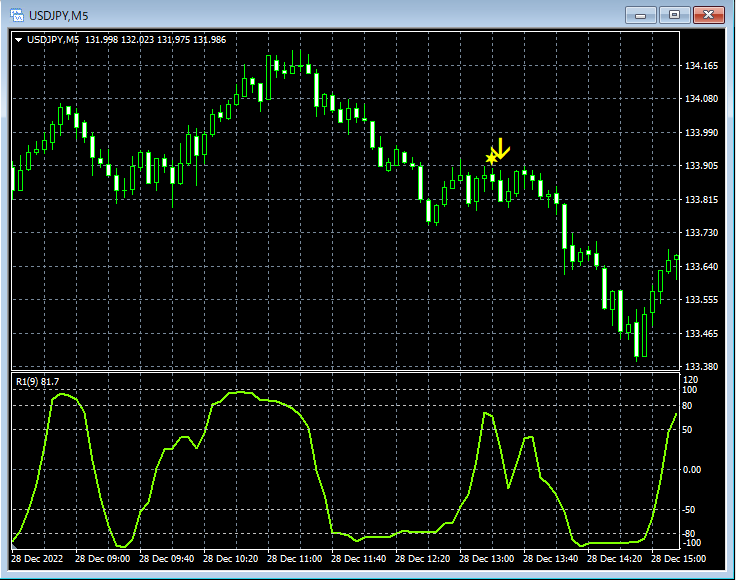The image size is (737, 580).
Task: Click the indicator scale value -100
Action: (x=691, y=543)
